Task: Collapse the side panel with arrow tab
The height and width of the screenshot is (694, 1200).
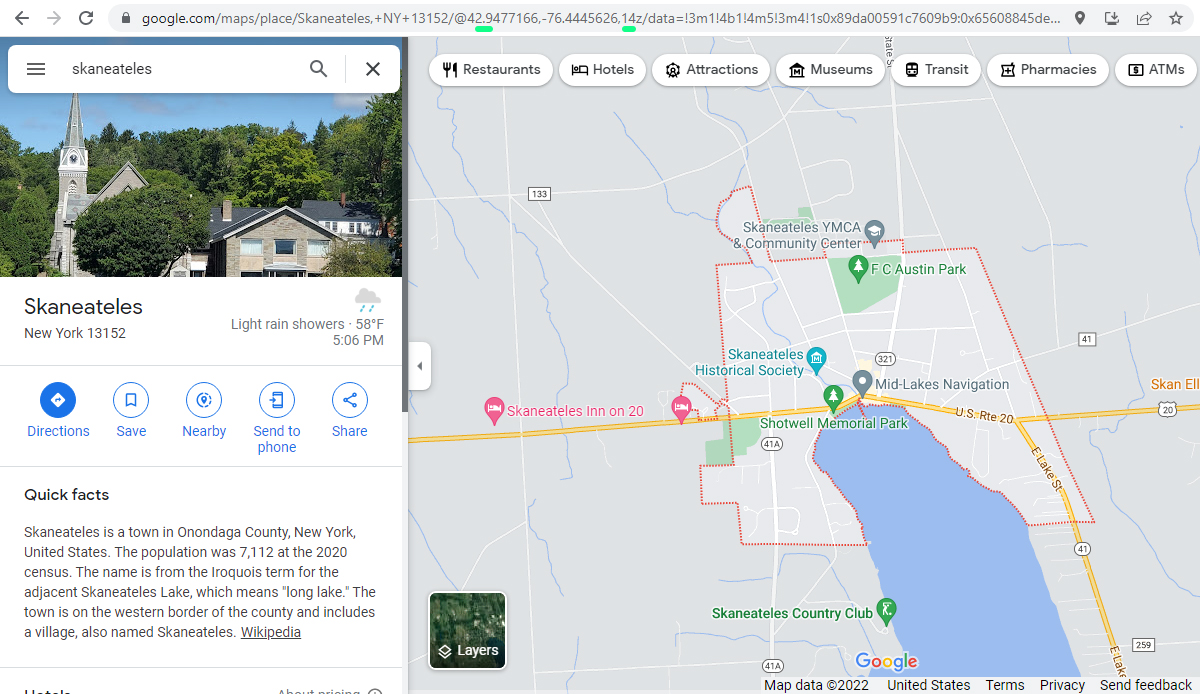Action: click(x=420, y=366)
